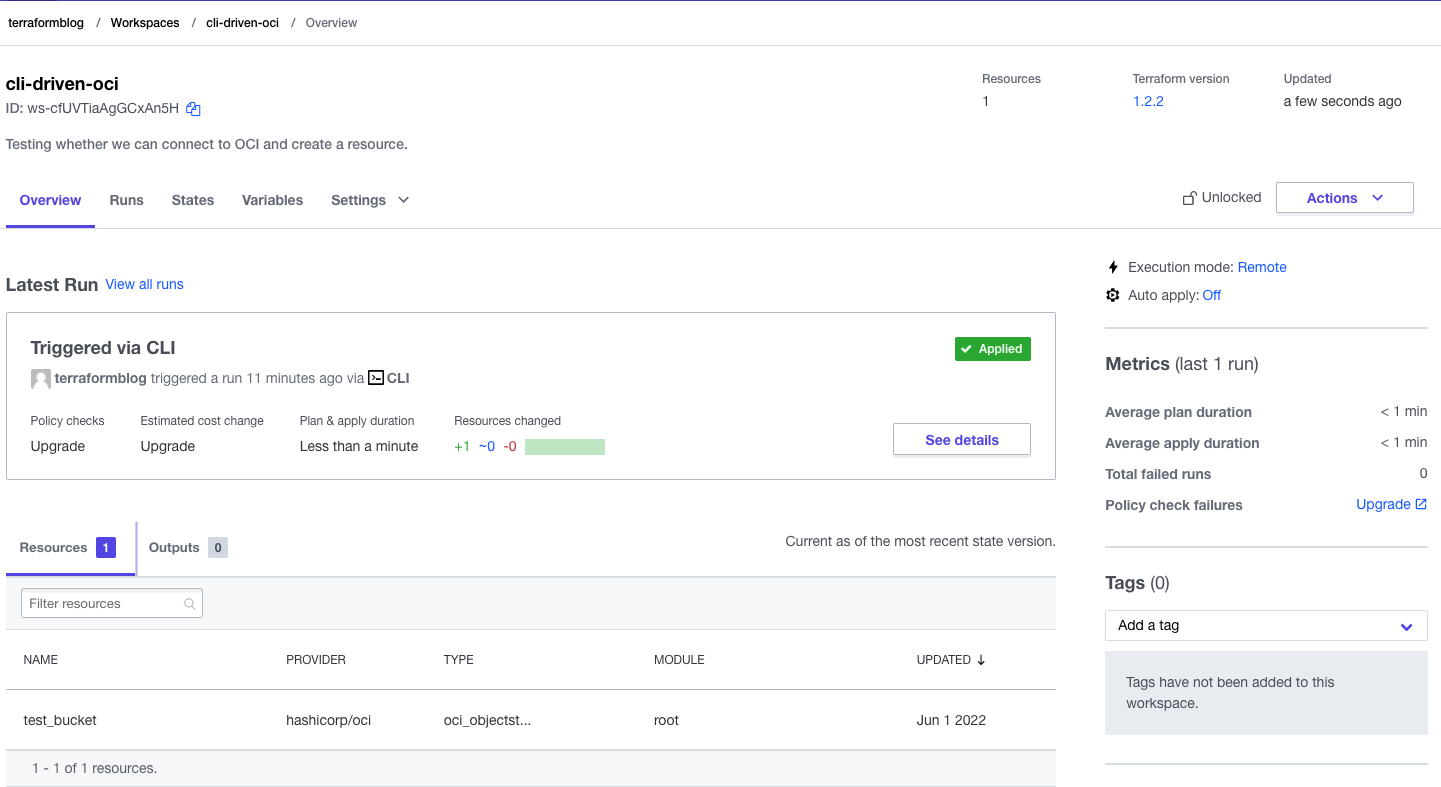Open the Upgrade external link beside Policy check failures

pos(1392,504)
